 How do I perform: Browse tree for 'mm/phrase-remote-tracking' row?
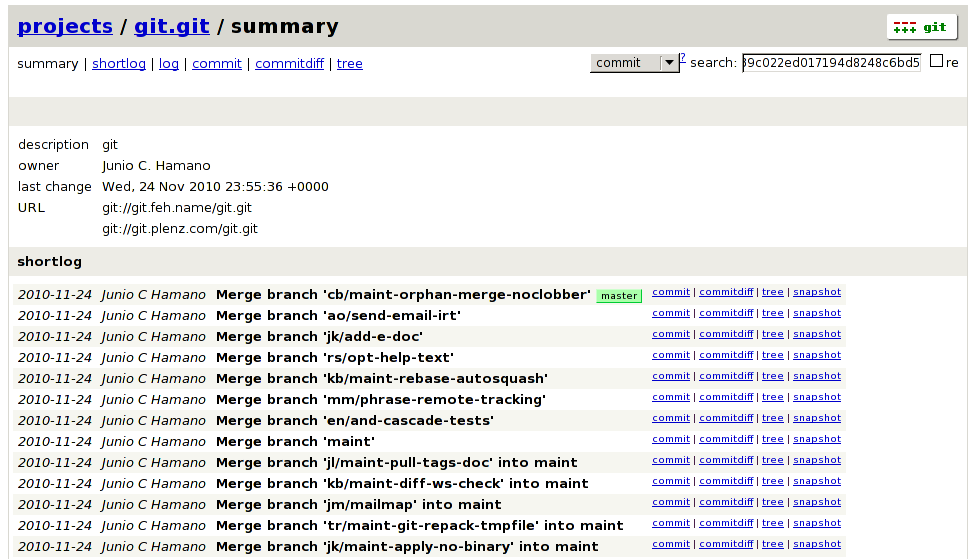tap(772, 397)
